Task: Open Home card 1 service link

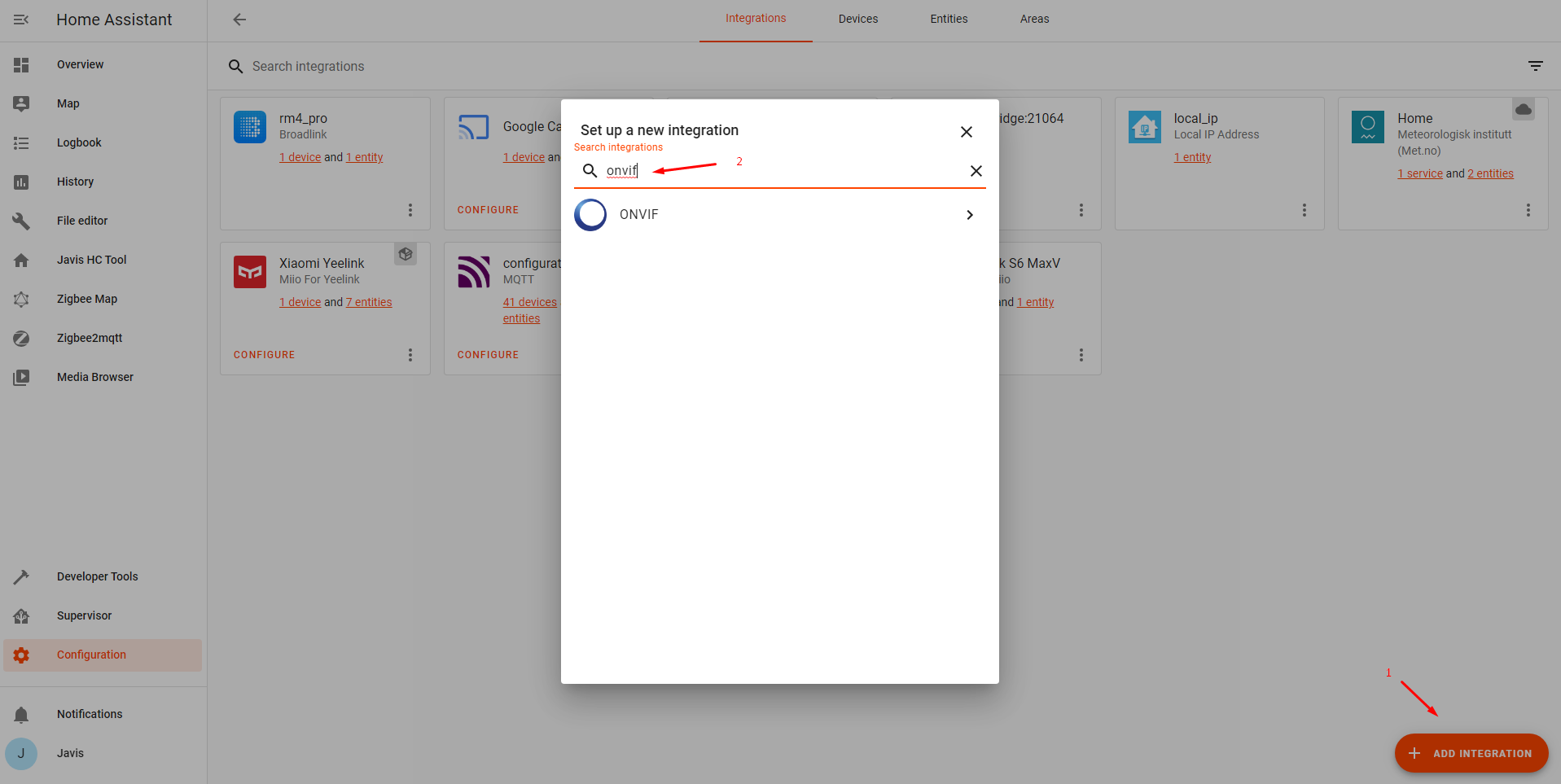Action: [1420, 173]
